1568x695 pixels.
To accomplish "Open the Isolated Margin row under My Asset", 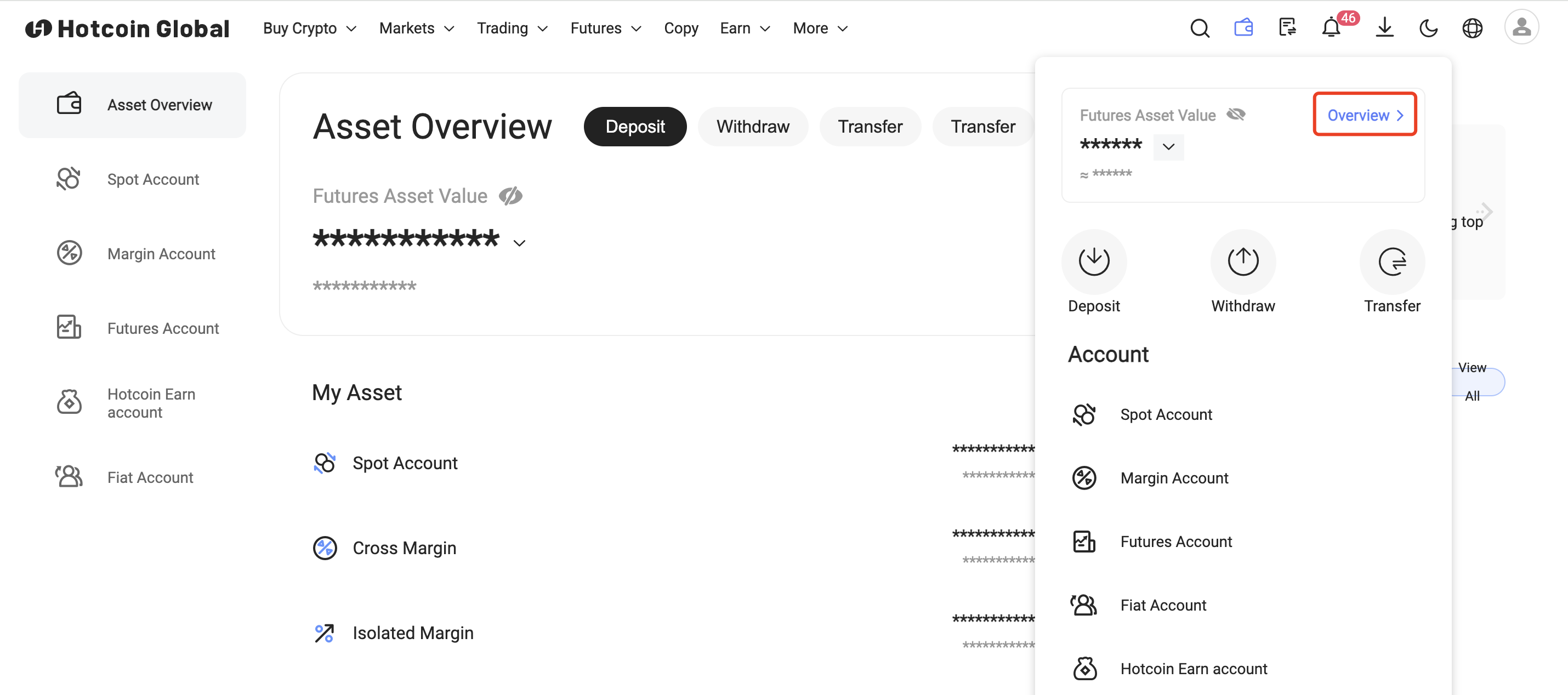I will (x=673, y=634).
